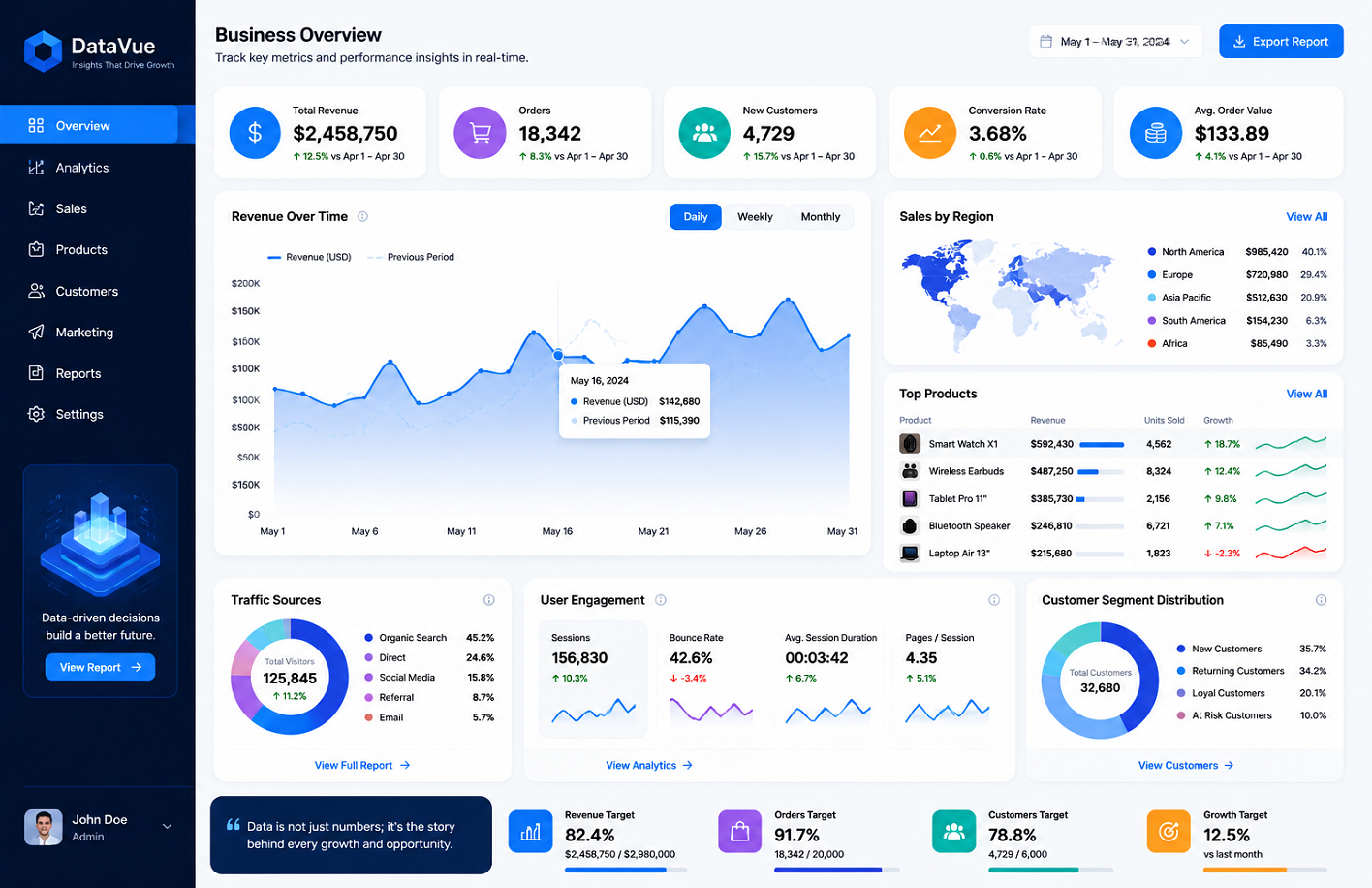
Task: Switch chart to Daily view
Action: (696, 217)
